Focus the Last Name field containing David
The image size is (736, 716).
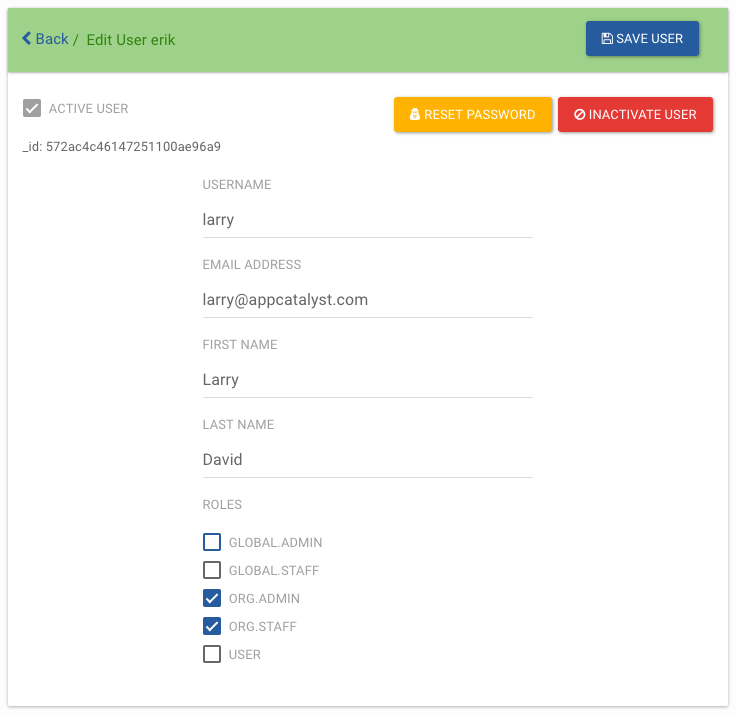point(368,459)
